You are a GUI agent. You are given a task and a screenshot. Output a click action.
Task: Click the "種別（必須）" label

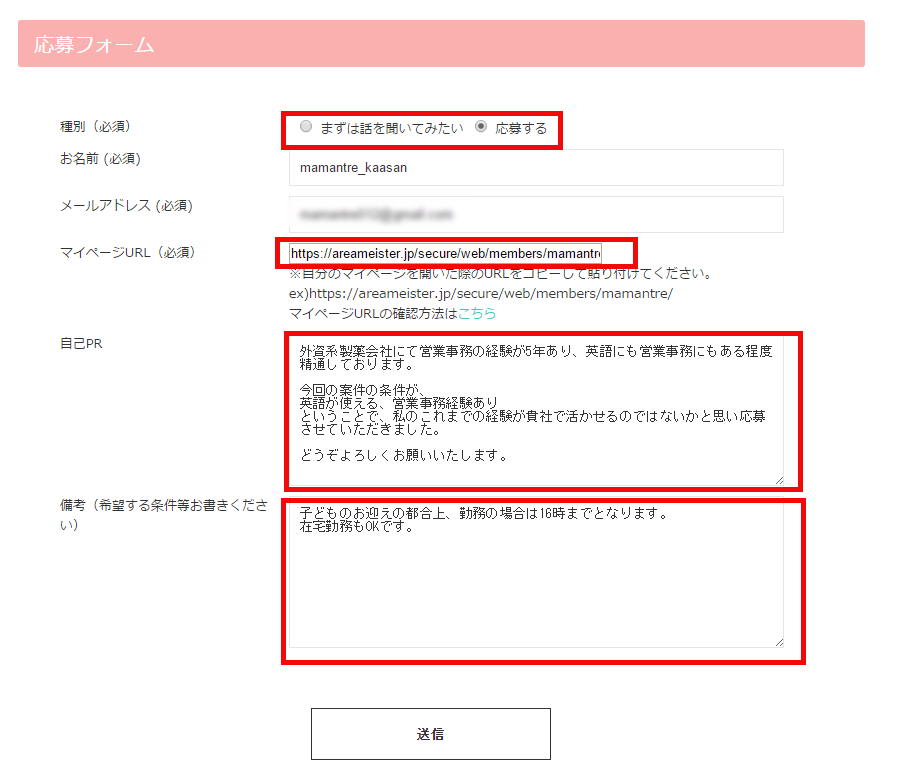(x=96, y=127)
